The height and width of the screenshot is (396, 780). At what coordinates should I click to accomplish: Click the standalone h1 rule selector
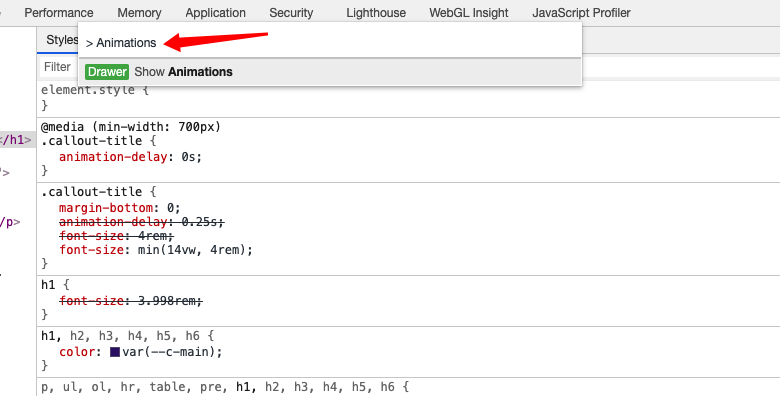[x=48, y=285]
